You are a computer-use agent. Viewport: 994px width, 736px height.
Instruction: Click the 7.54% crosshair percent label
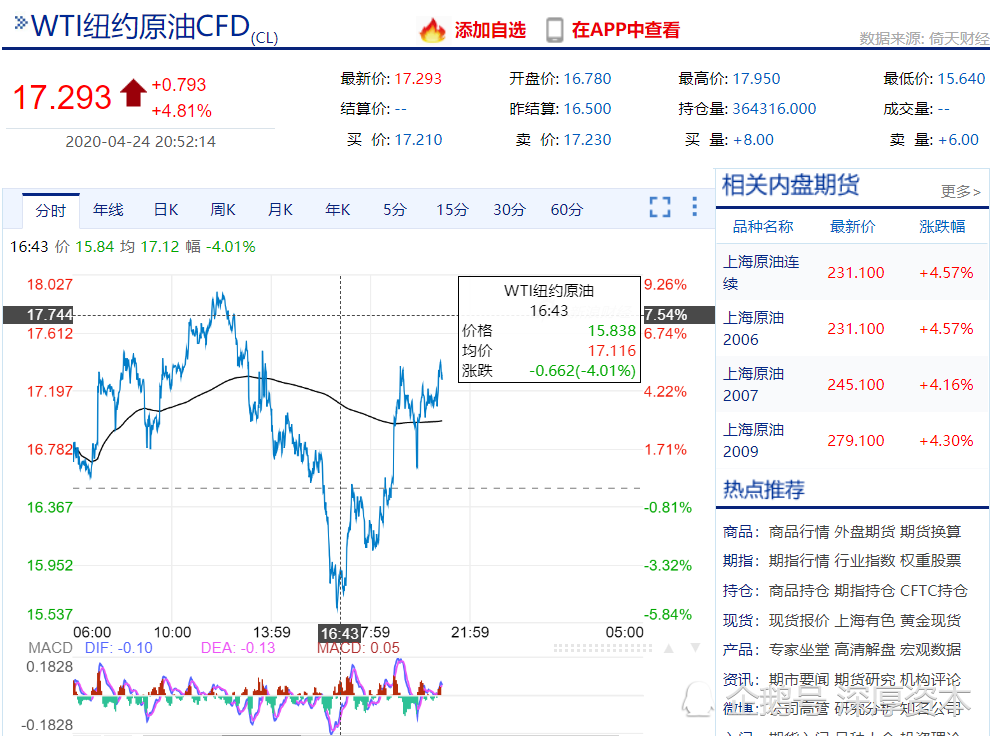(x=679, y=314)
